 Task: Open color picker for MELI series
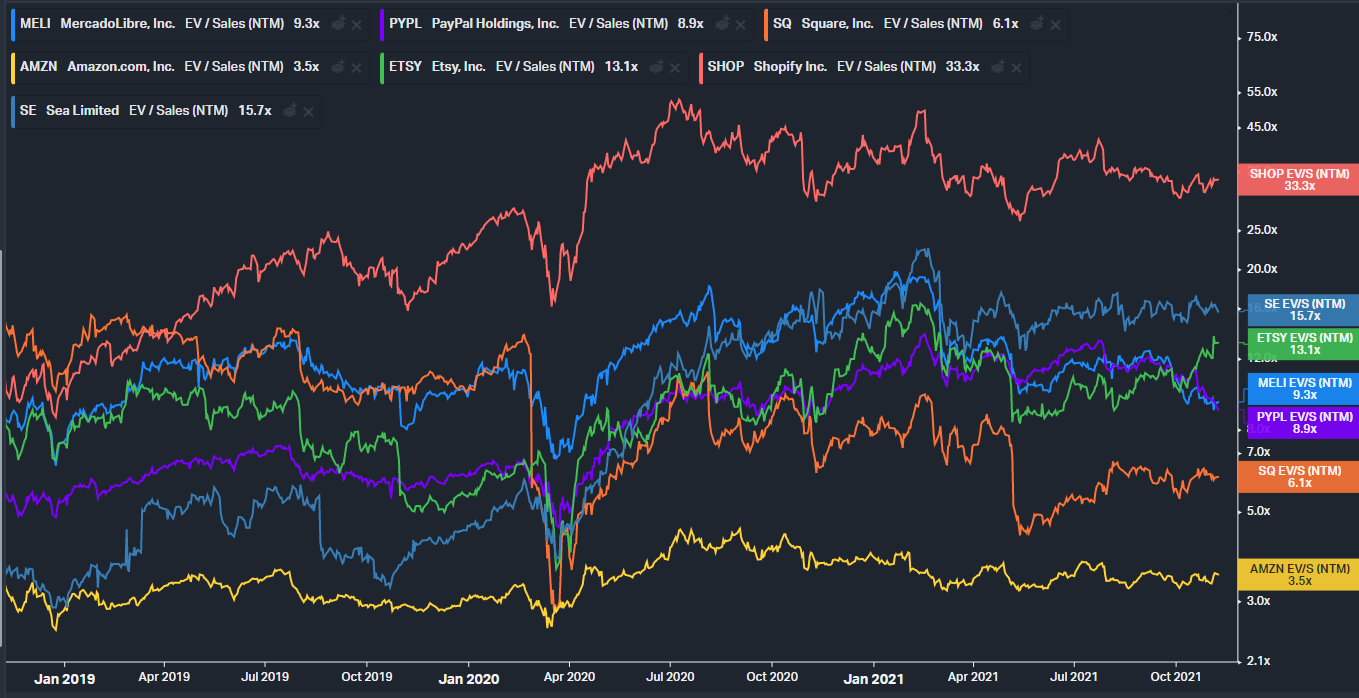pyautogui.click(x=338, y=23)
